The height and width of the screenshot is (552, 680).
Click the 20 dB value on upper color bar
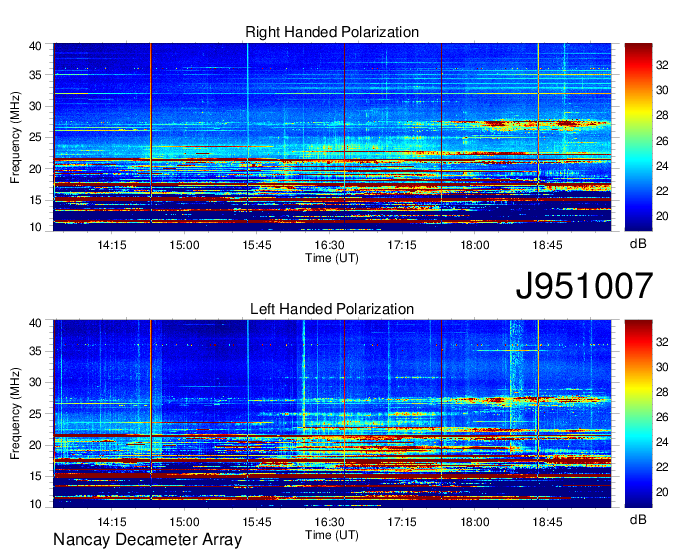point(662,216)
